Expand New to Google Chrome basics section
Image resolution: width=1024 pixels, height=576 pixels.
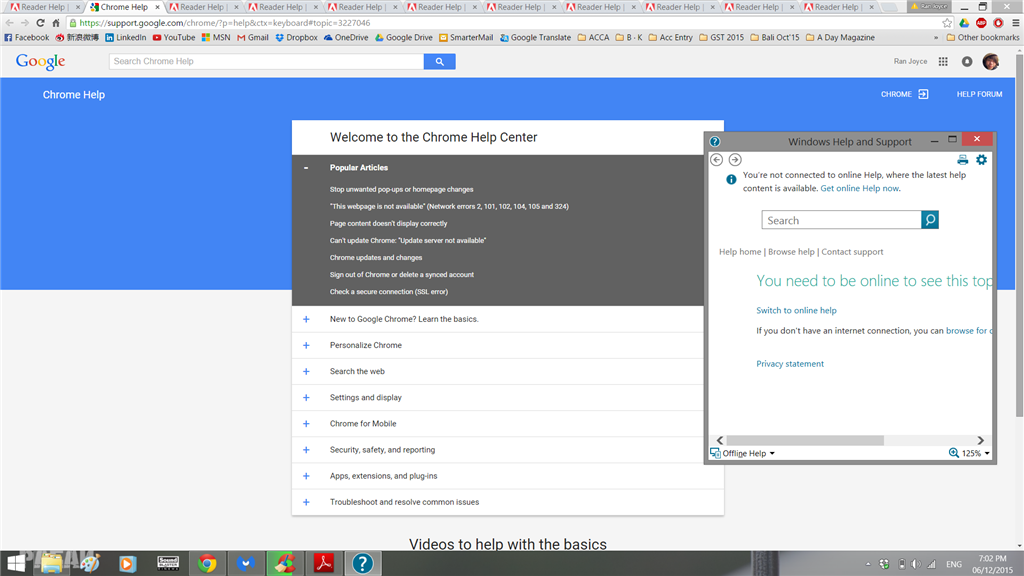tap(306, 319)
